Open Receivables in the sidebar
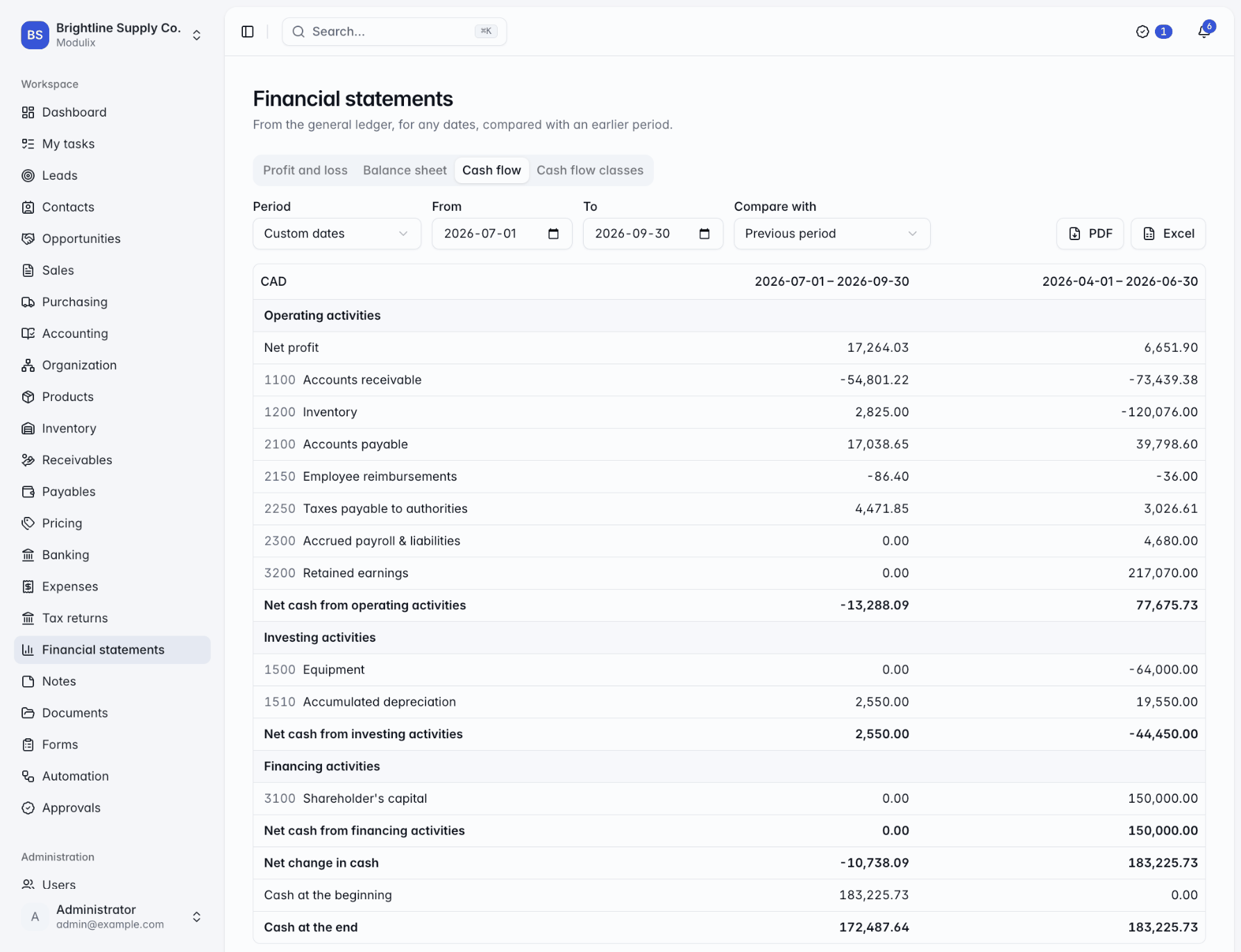This screenshot has height=952, width=1241. pos(112,460)
